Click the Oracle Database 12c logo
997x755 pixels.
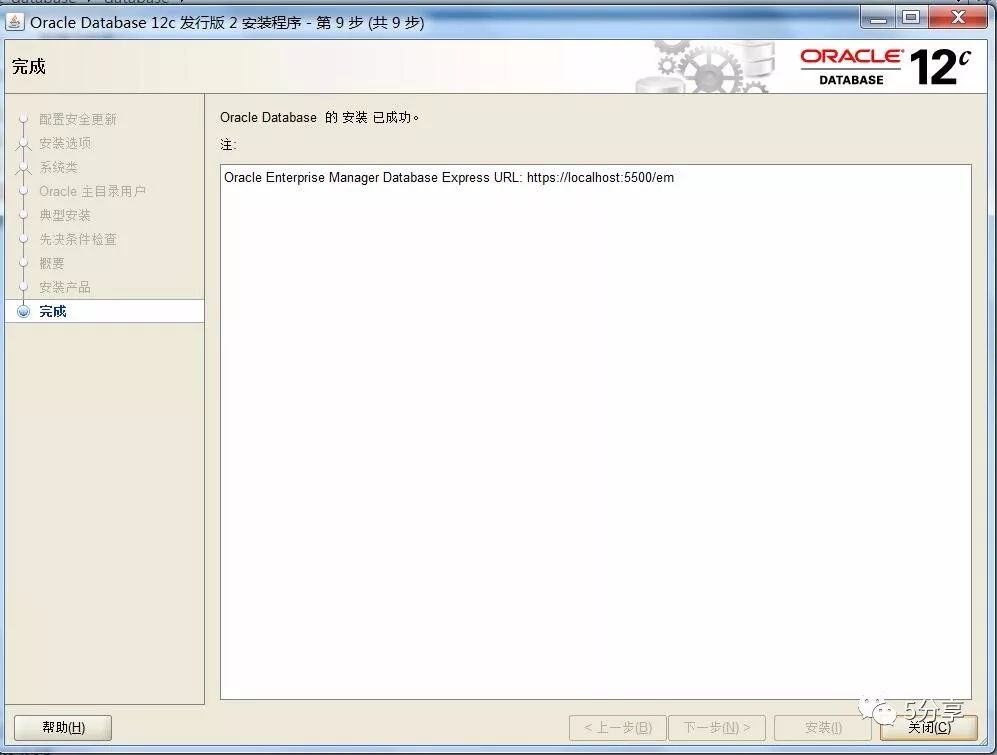point(884,67)
